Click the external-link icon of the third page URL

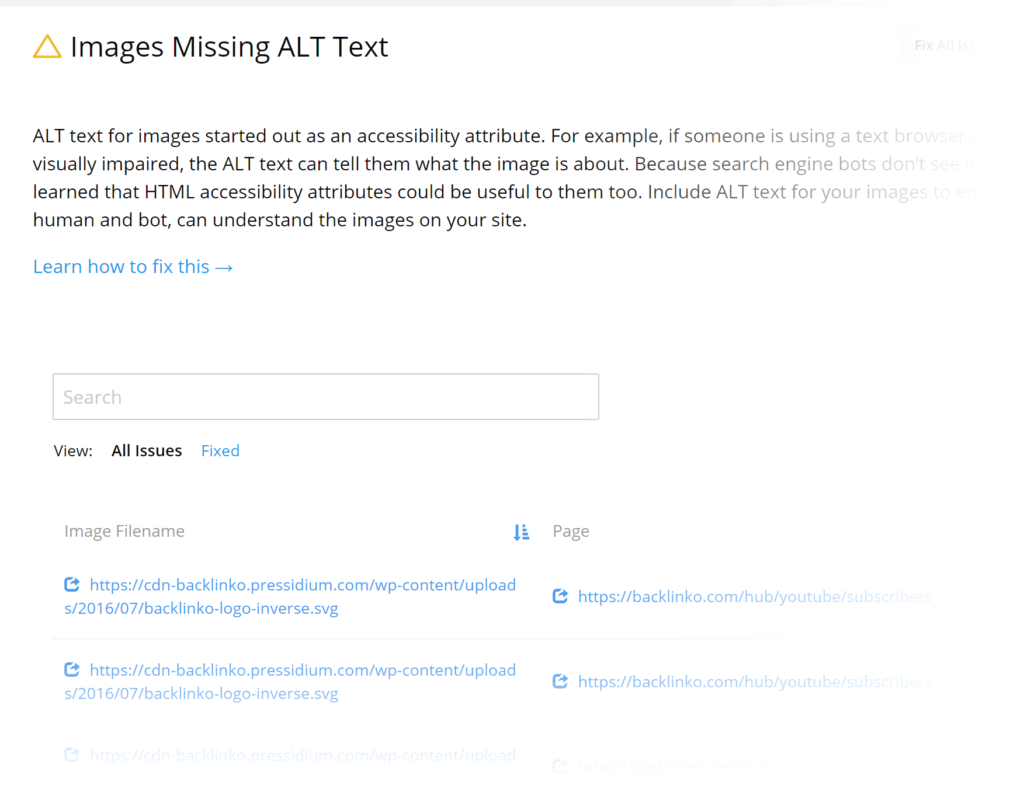pyautogui.click(x=561, y=767)
